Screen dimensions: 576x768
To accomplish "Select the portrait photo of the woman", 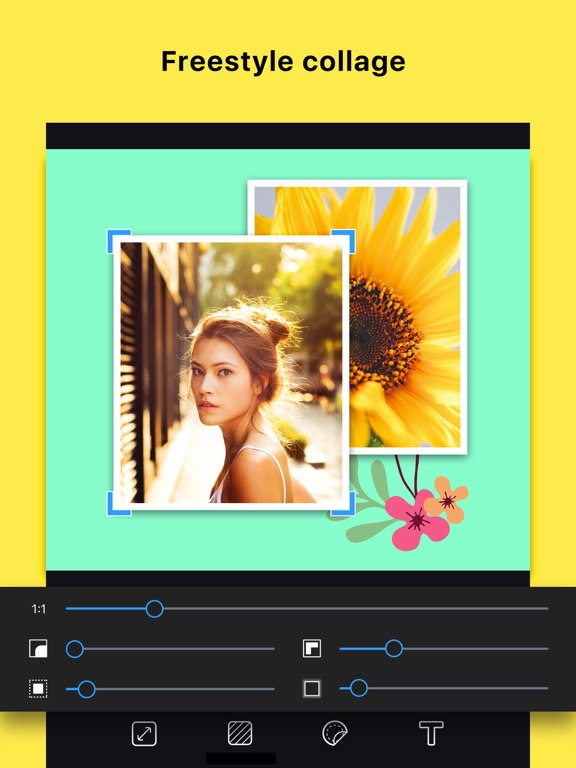I will tap(231, 372).
